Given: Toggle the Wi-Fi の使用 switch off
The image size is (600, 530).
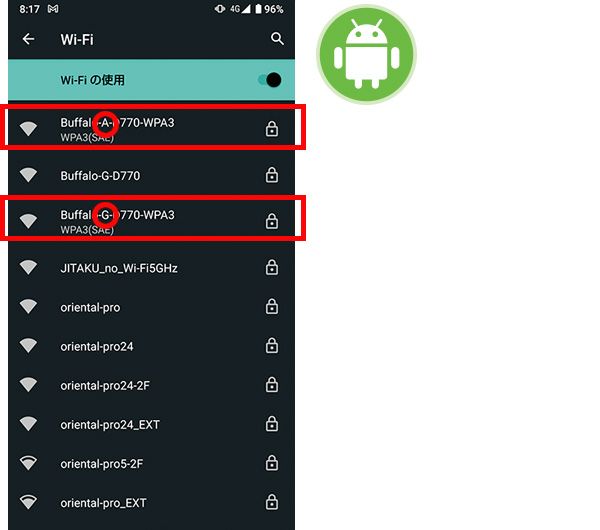Looking at the screenshot, I should tap(270, 80).
